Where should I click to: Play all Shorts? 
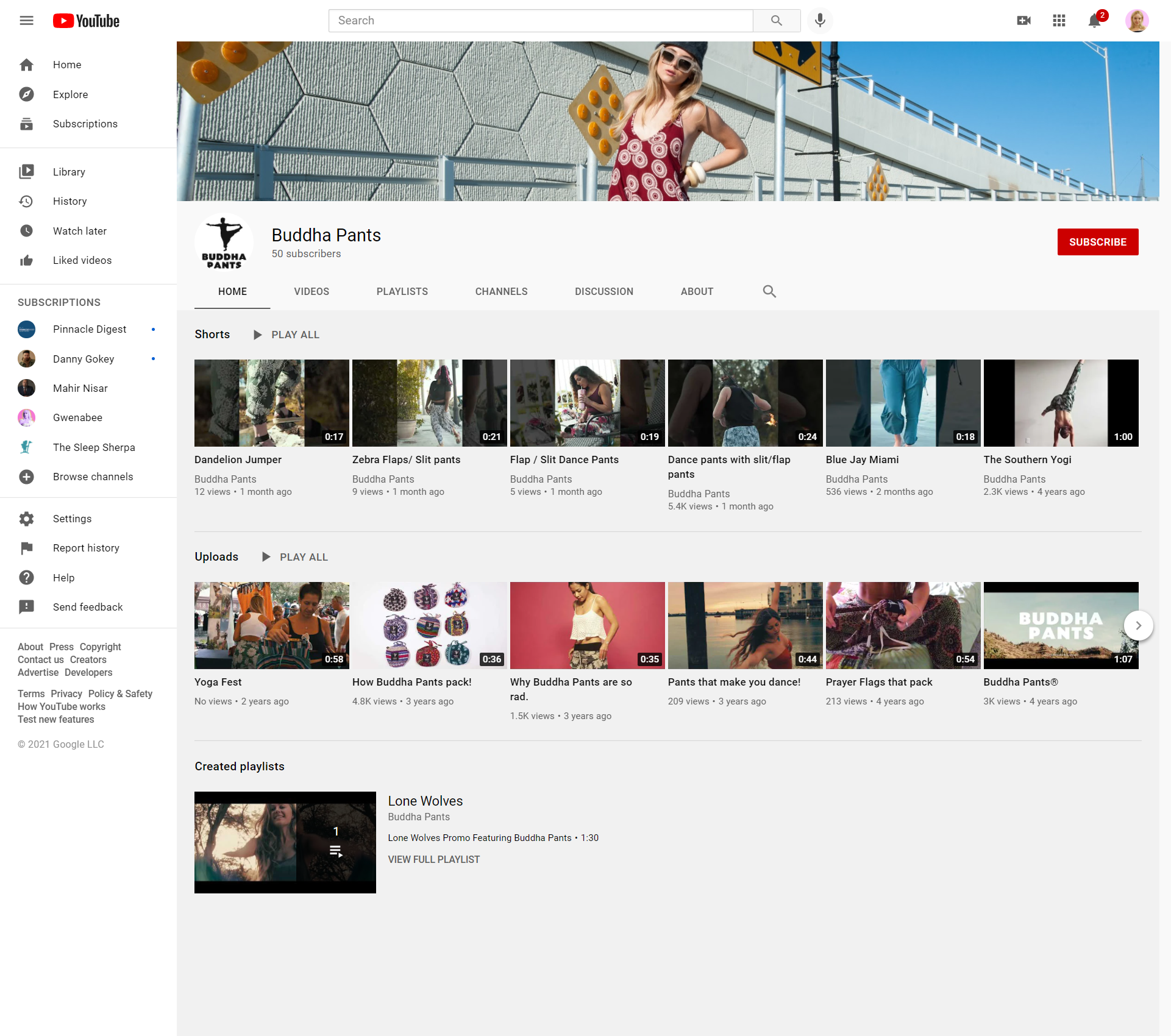[287, 335]
